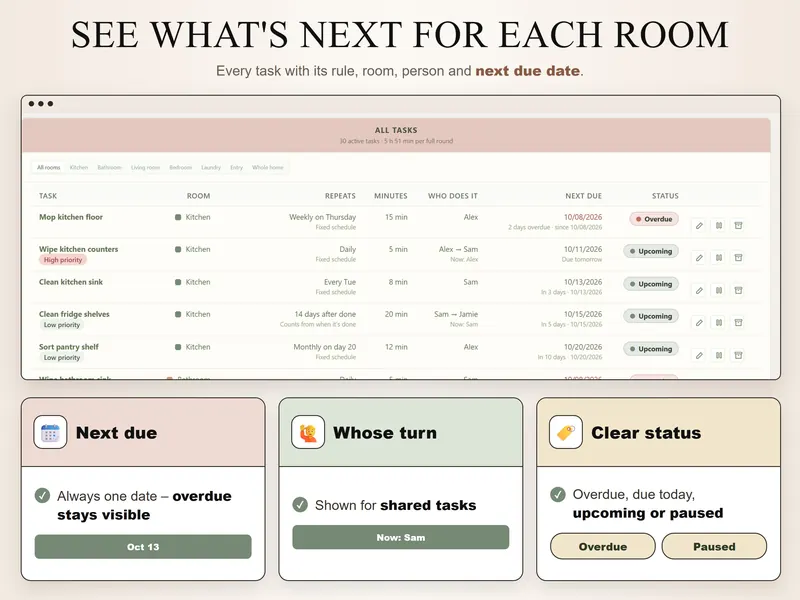Open the Living room filter tab
The width and height of the screenshot is (800, 600).
145,167
